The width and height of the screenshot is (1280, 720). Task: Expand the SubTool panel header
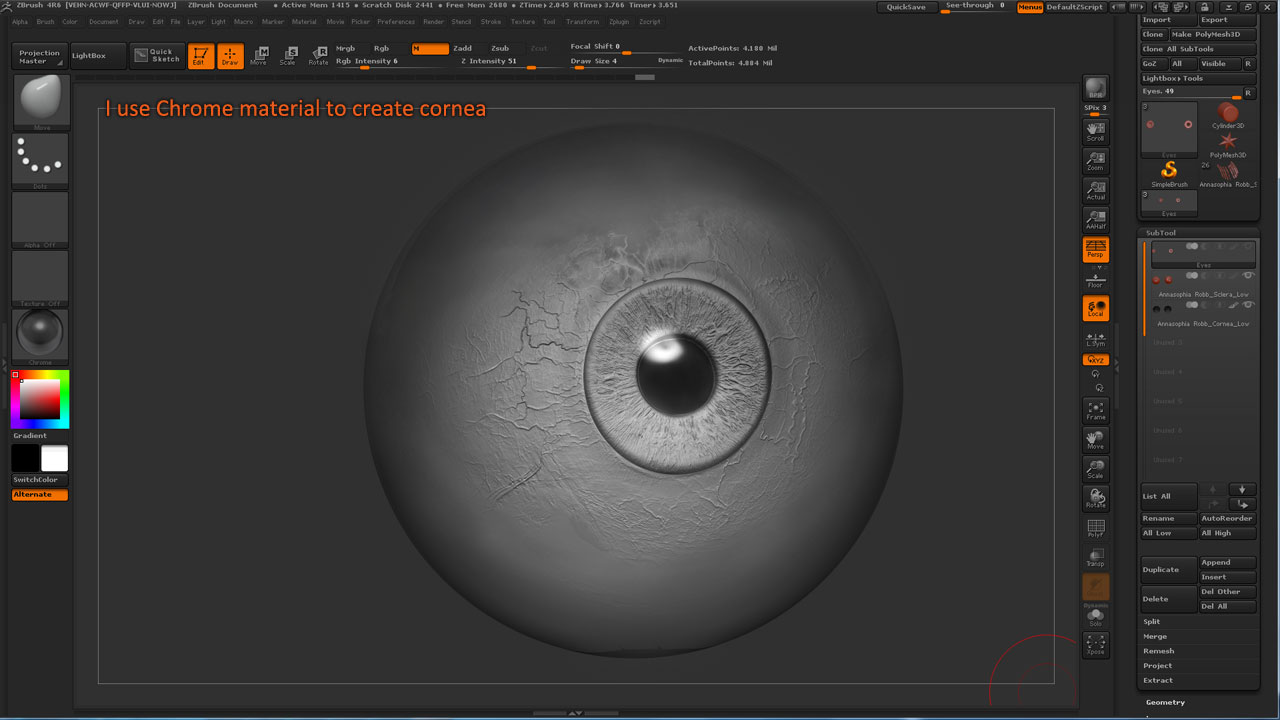(1161, 232)
